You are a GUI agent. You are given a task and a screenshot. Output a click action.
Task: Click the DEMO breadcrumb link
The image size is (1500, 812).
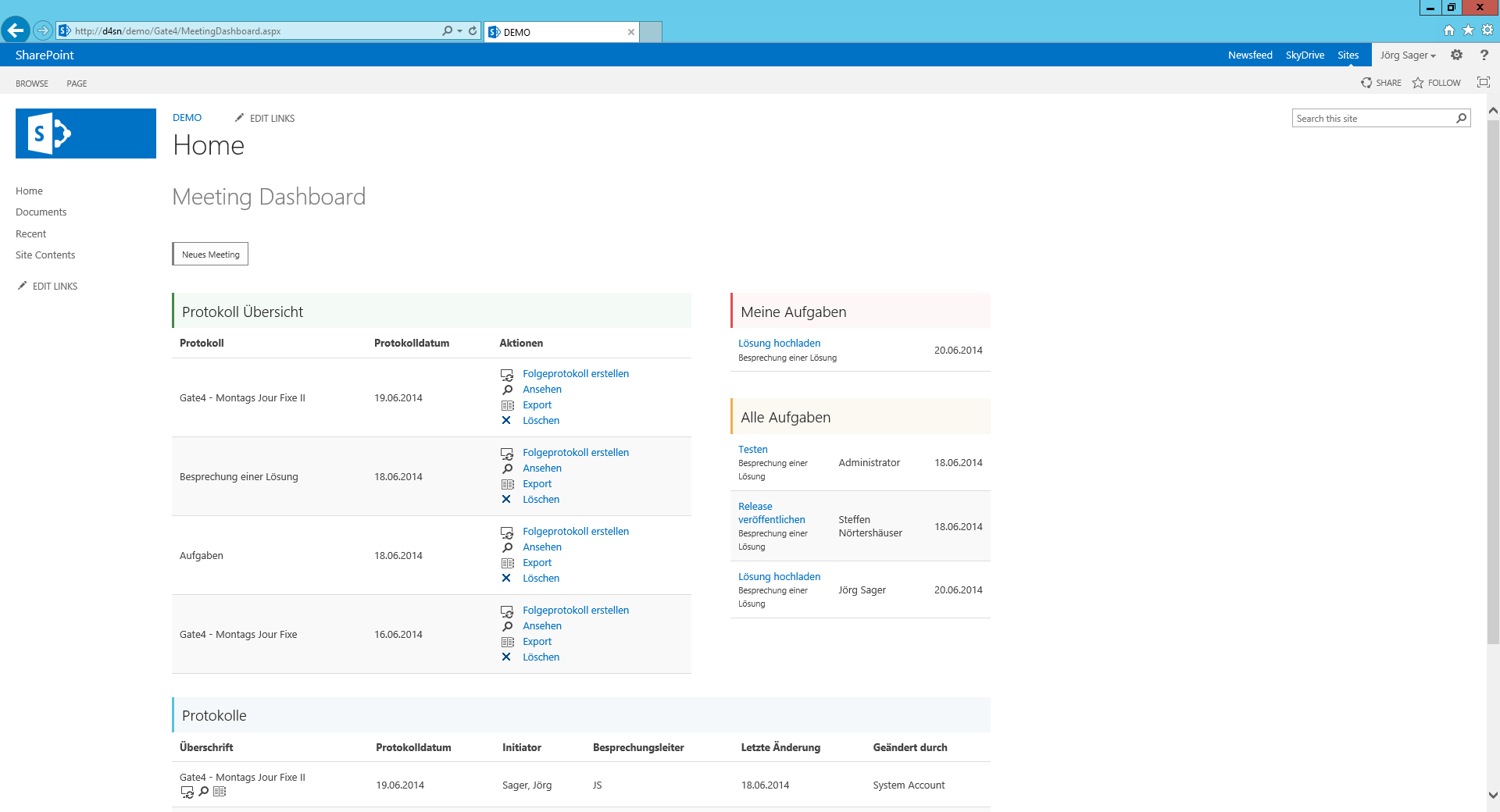[x=187, y=117]
